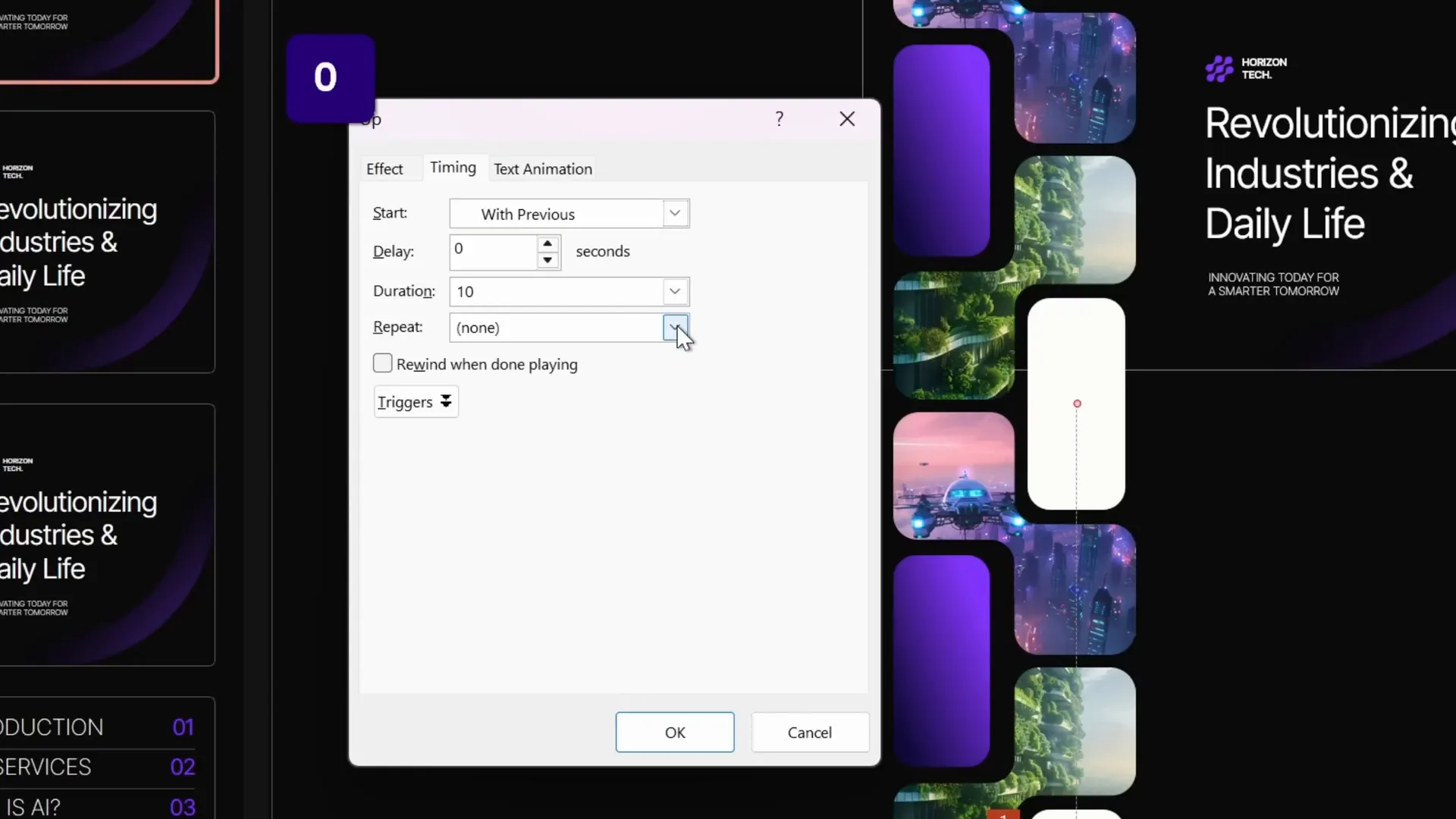This screenshot has width=1456, height=819.
Task: Confirm settings with the OK button
Action: 674,732
